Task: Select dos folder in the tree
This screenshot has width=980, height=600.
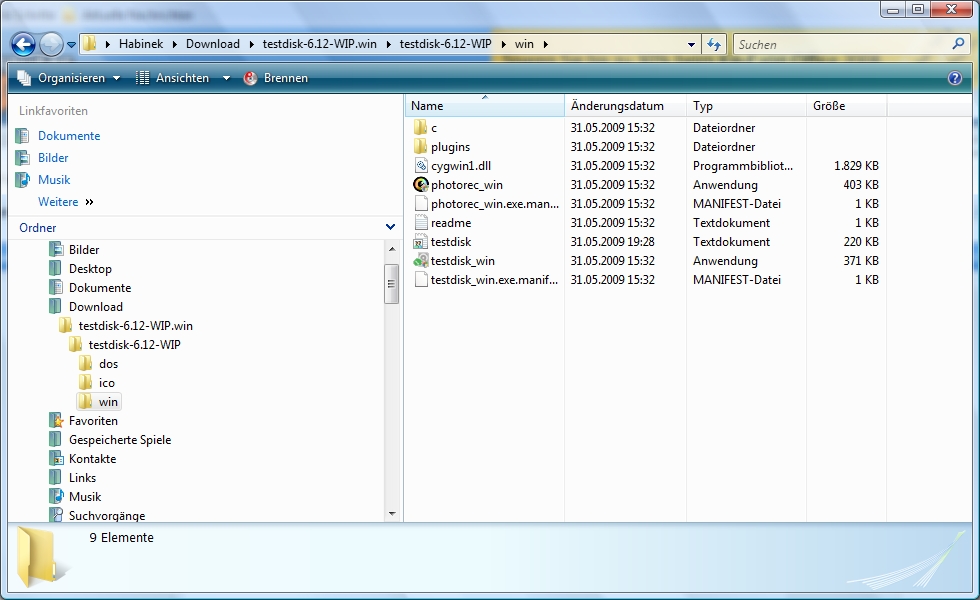Action: point(108,364)
